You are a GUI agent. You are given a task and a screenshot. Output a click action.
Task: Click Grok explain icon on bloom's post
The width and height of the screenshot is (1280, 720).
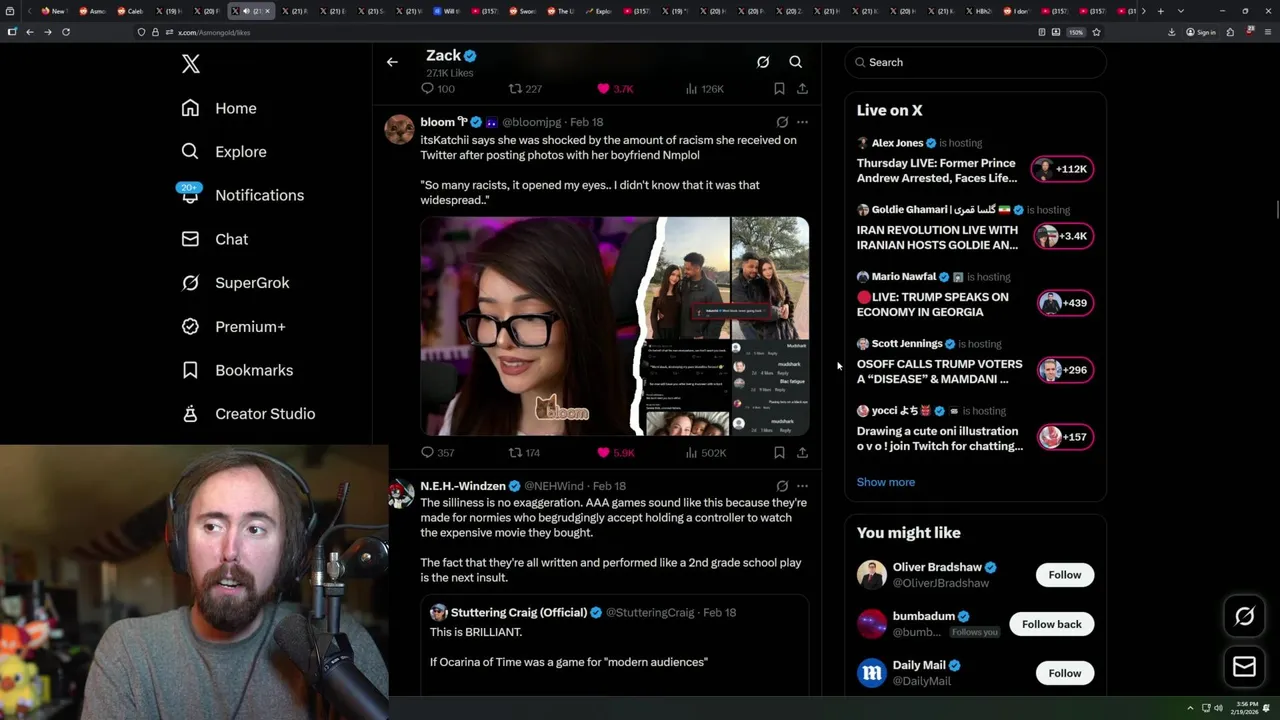(782, 122)
